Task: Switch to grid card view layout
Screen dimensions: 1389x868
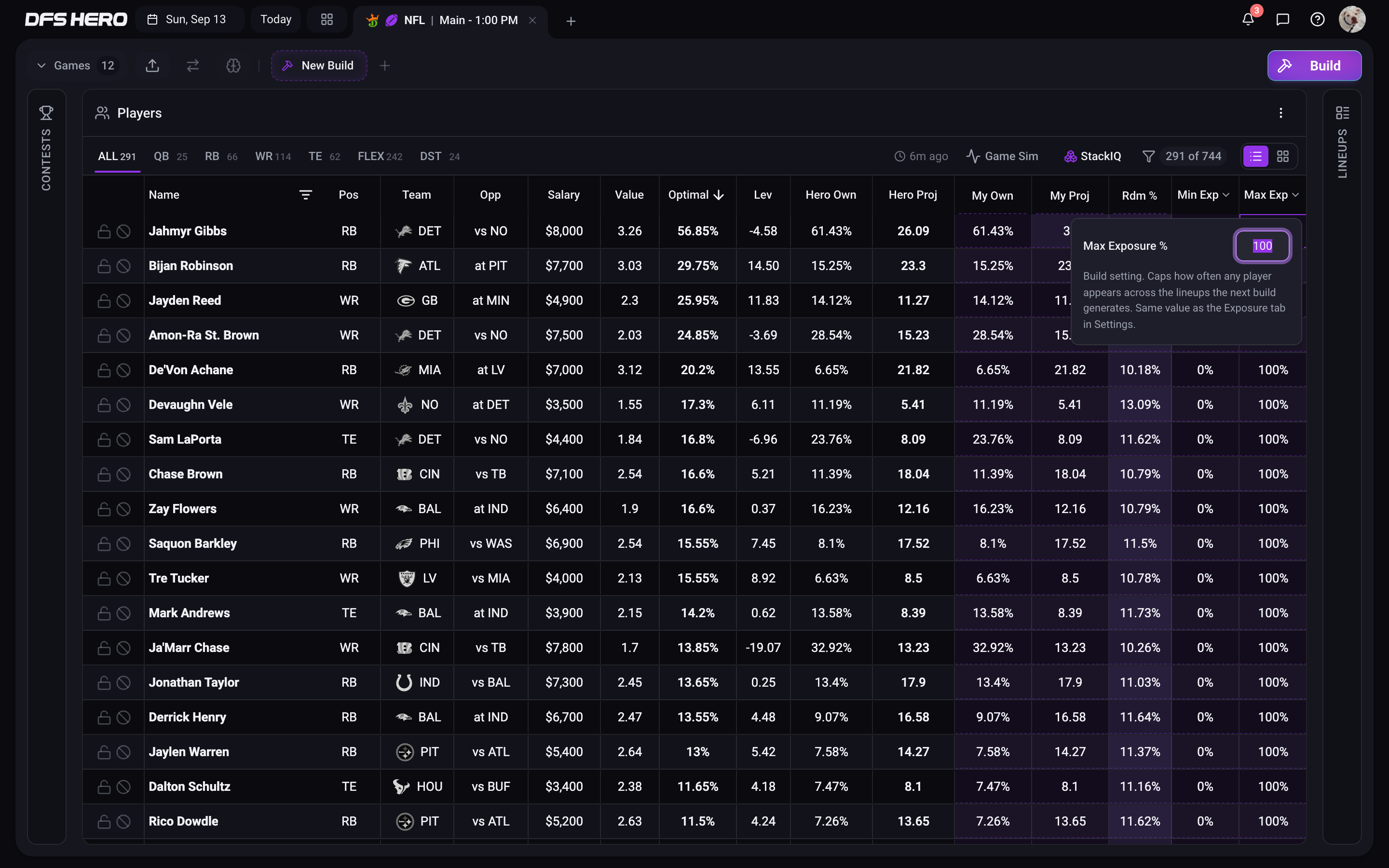Action: click(x=1283, y=156)
